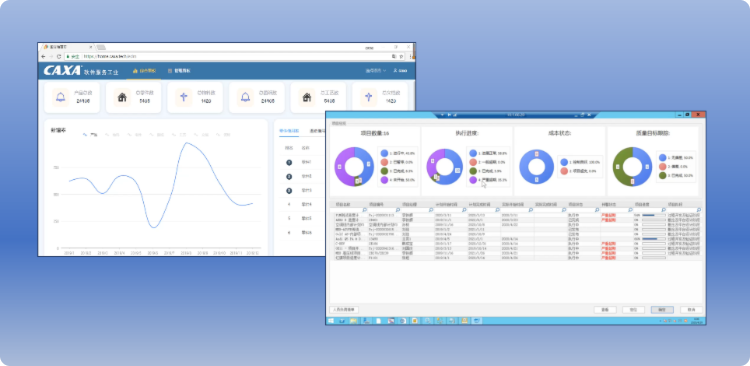
Task: Click the bottom-left button in the project dialog
Action: [x=344, y=310]
